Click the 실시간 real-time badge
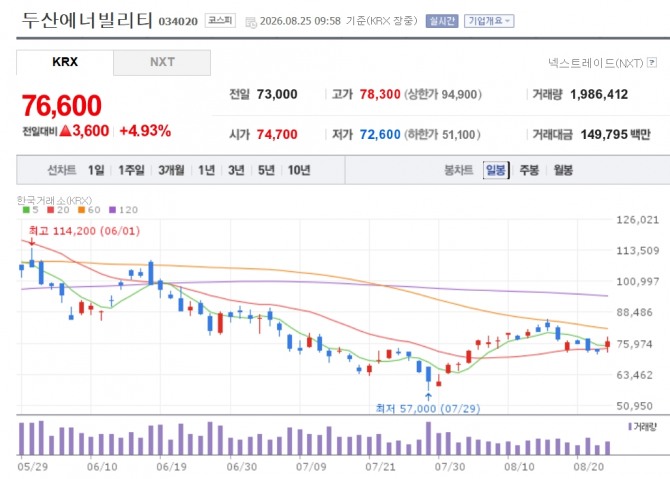The height and width of the screenshot is (479, 670). pyautogui.click(x=442, y=21)
